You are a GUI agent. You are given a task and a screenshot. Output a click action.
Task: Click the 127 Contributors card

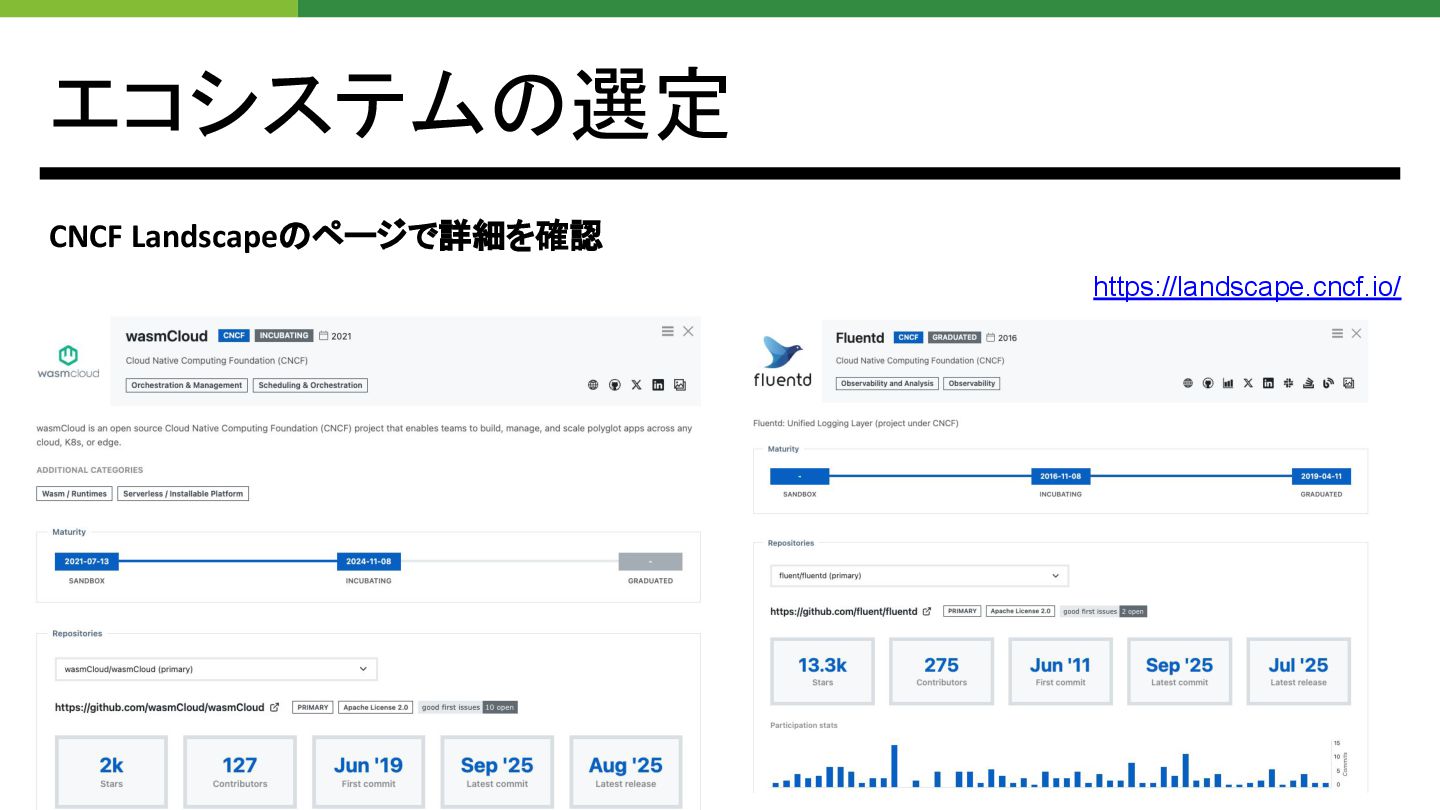(x=240, y=772)
